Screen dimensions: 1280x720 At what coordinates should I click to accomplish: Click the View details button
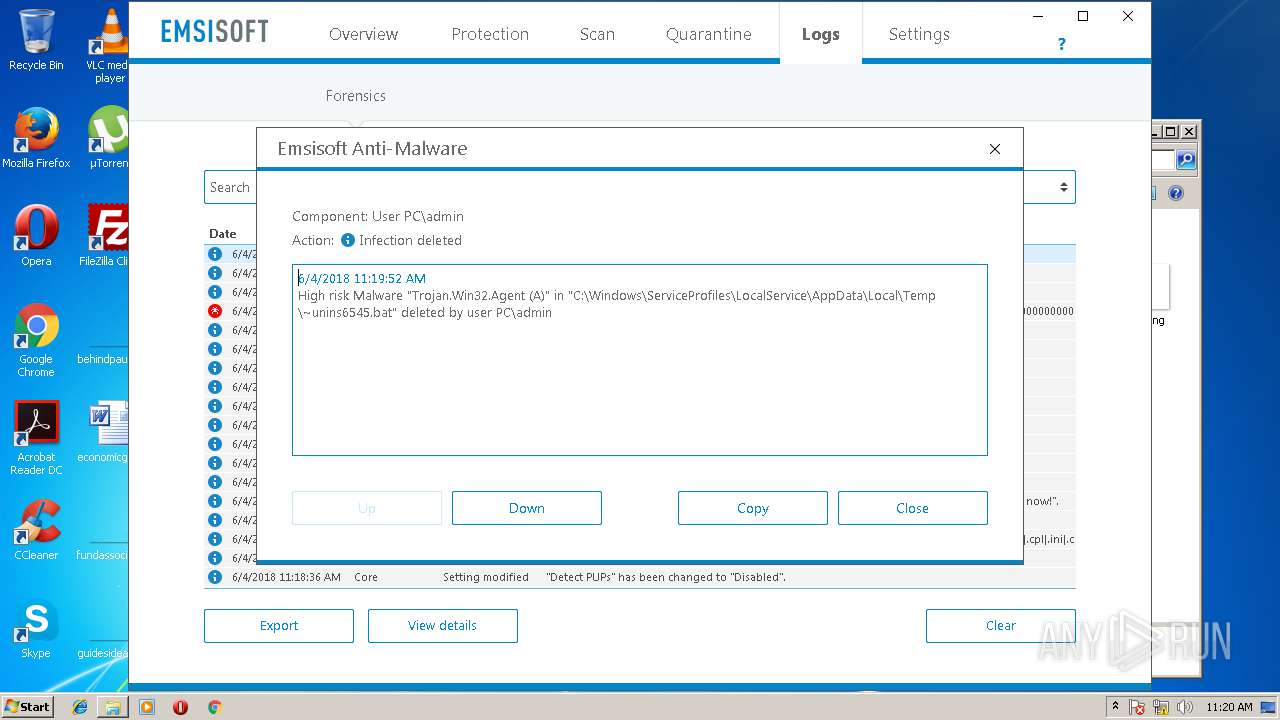pos(443,626)
